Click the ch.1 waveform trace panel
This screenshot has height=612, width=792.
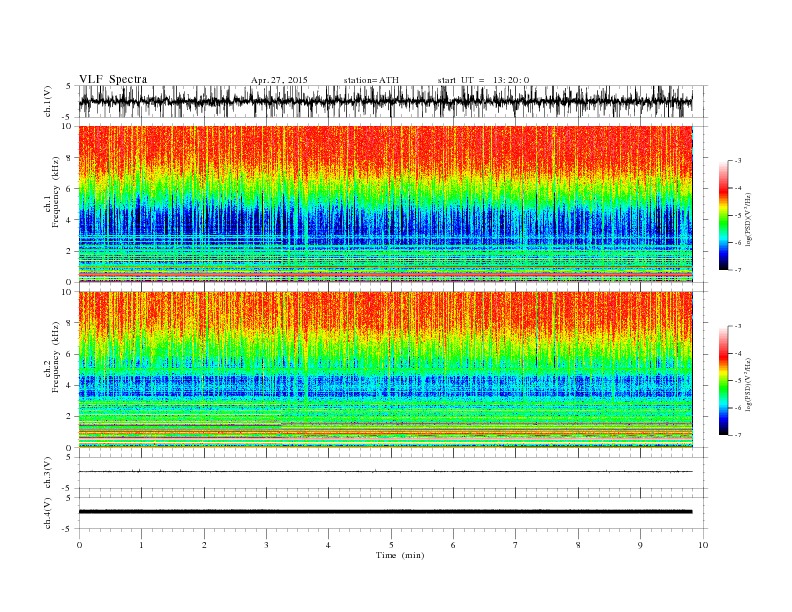click(x=393, y=101)
